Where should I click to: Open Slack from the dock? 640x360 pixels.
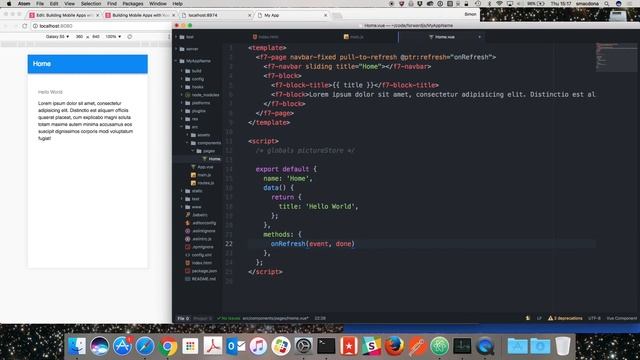point(371,346)
